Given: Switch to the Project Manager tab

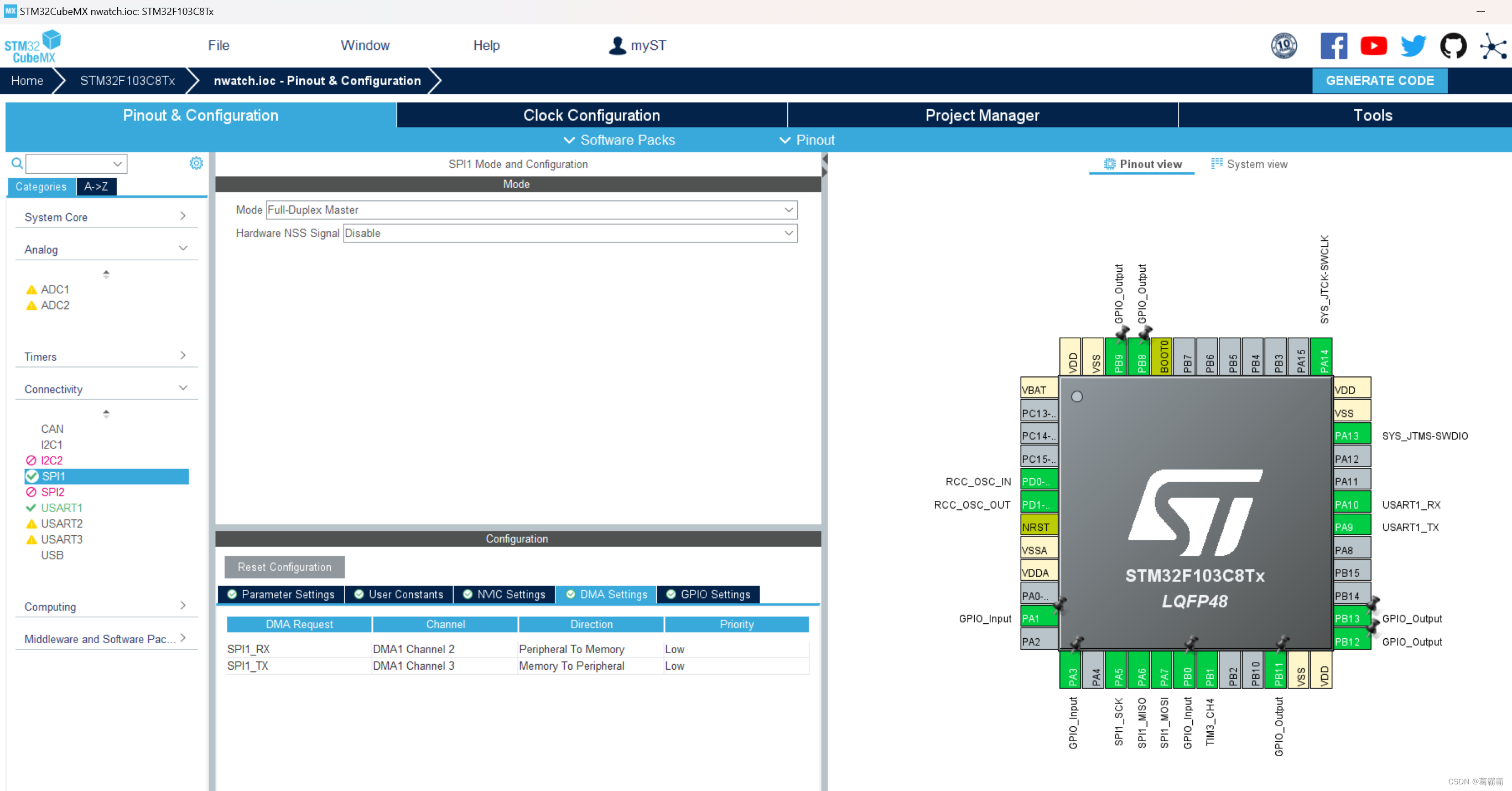Looking at the screenshot, I should 983,115.
